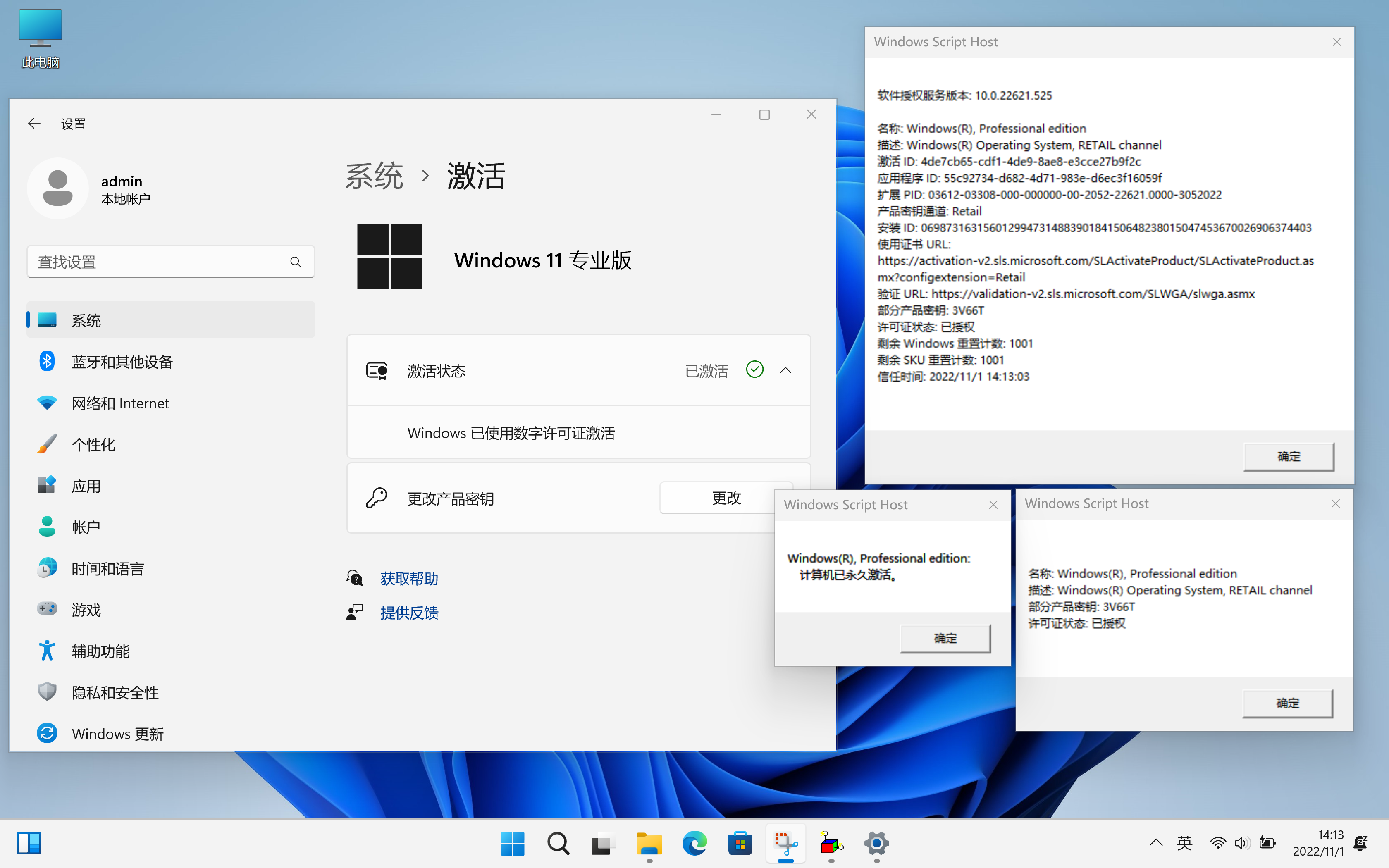Open the Widgets button on taskbar
Viewport: 1389px width, 868px height.
[x=29, y=843]
